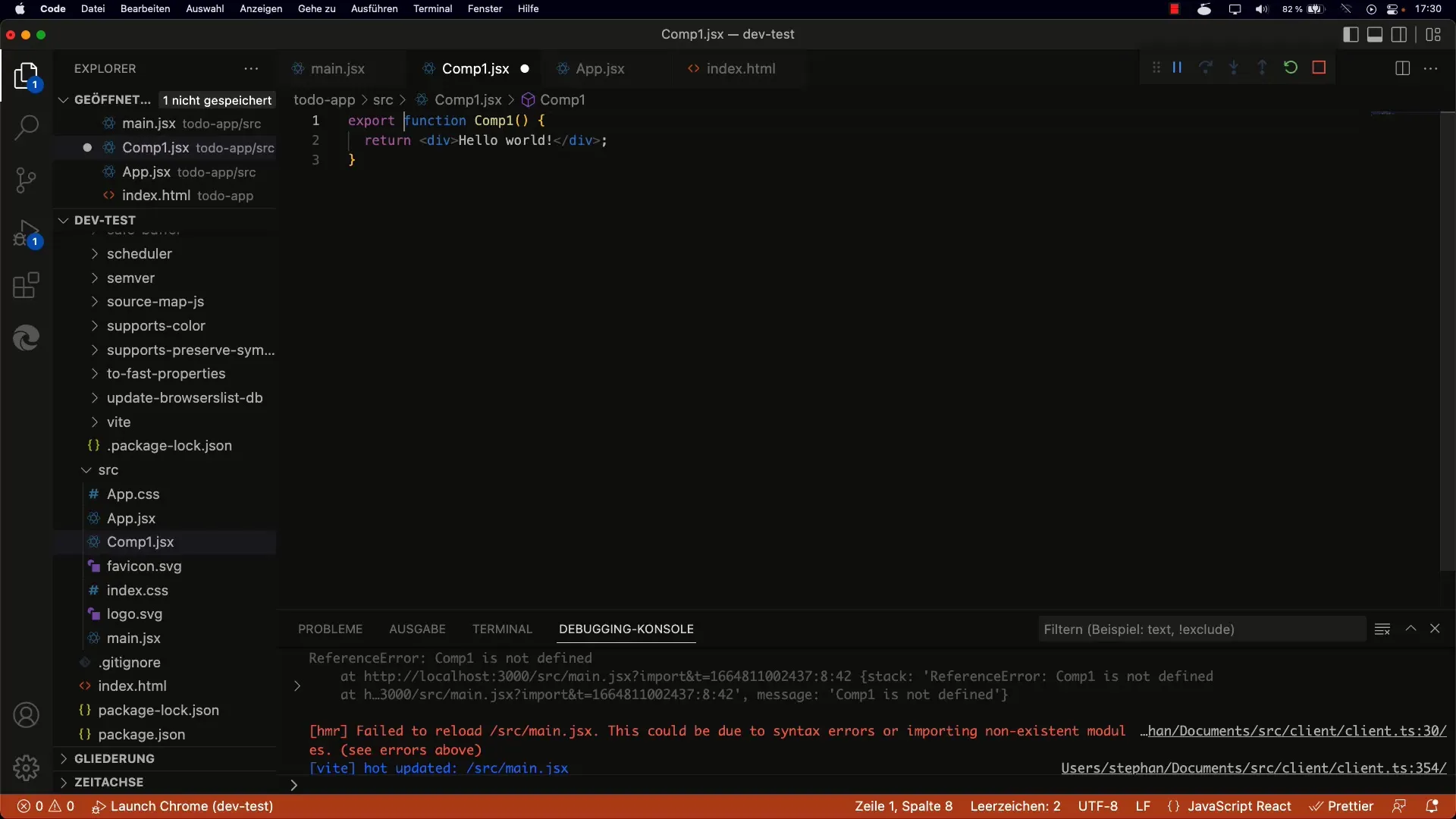This screenshot has width=1456, height=819.
Task: Expand the semver folder
Action: pyautogui.click(x=94, y=277)
